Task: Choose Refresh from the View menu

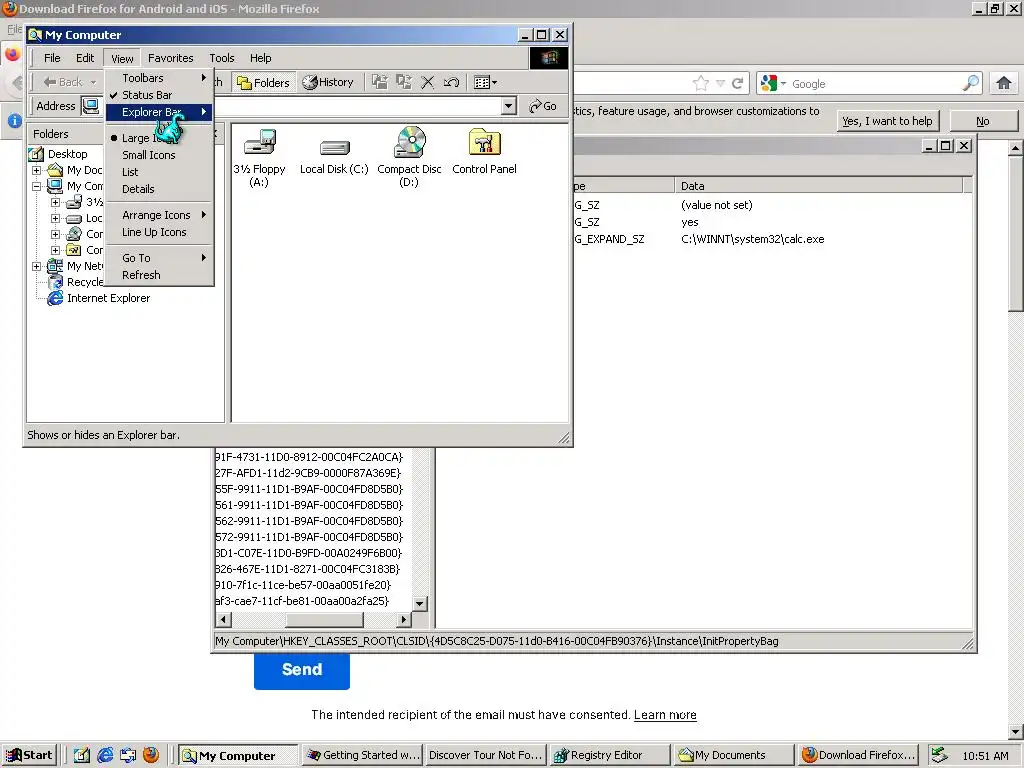Action: pos(159,275)
